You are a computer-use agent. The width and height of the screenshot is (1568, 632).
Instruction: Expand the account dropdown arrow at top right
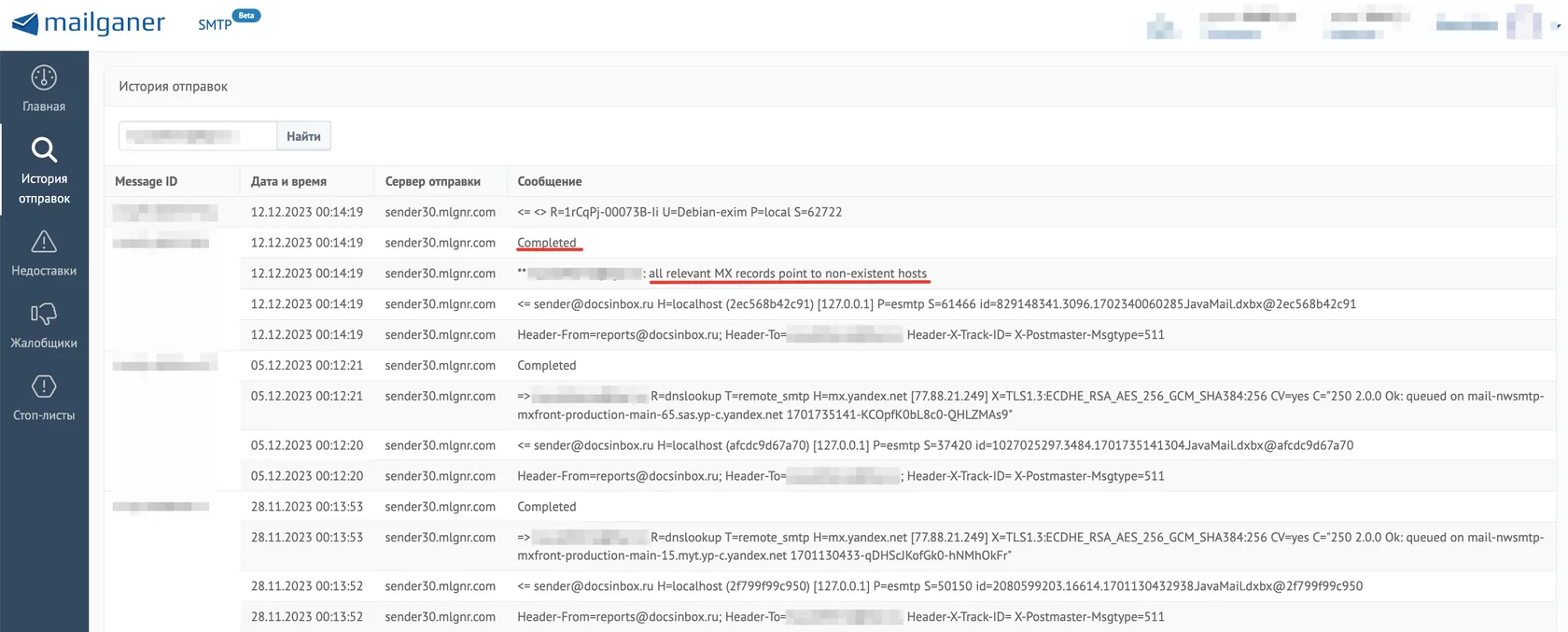click(x=1559, y=26)
